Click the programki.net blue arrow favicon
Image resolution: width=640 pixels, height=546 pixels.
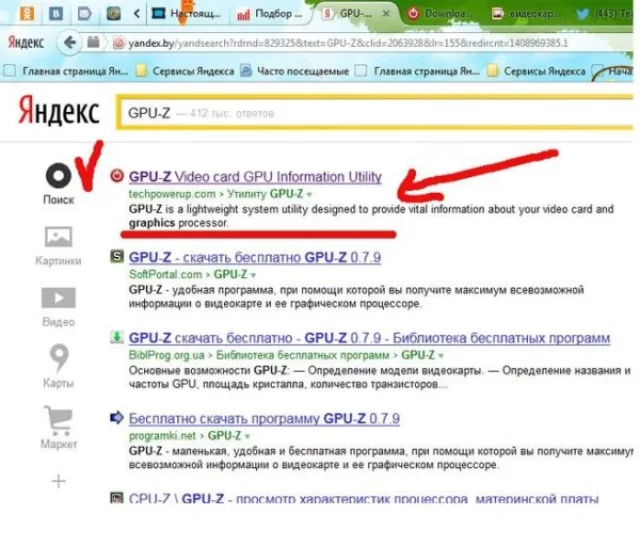click(x=117, y=418)
